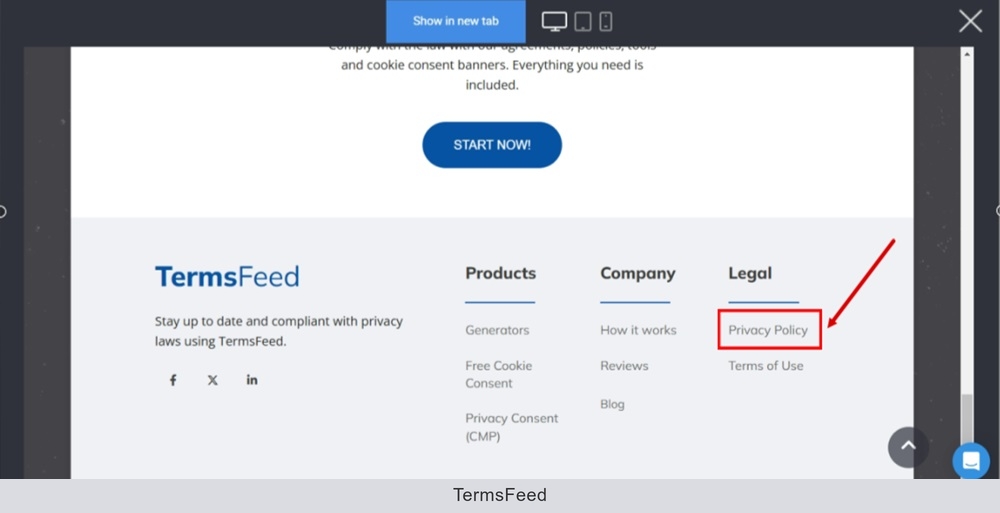Image resolution: width=1000 pixels, height=513 pixels.
Task: Click the TermsFeed caption below the preview
Action: (x=499, y=495)
